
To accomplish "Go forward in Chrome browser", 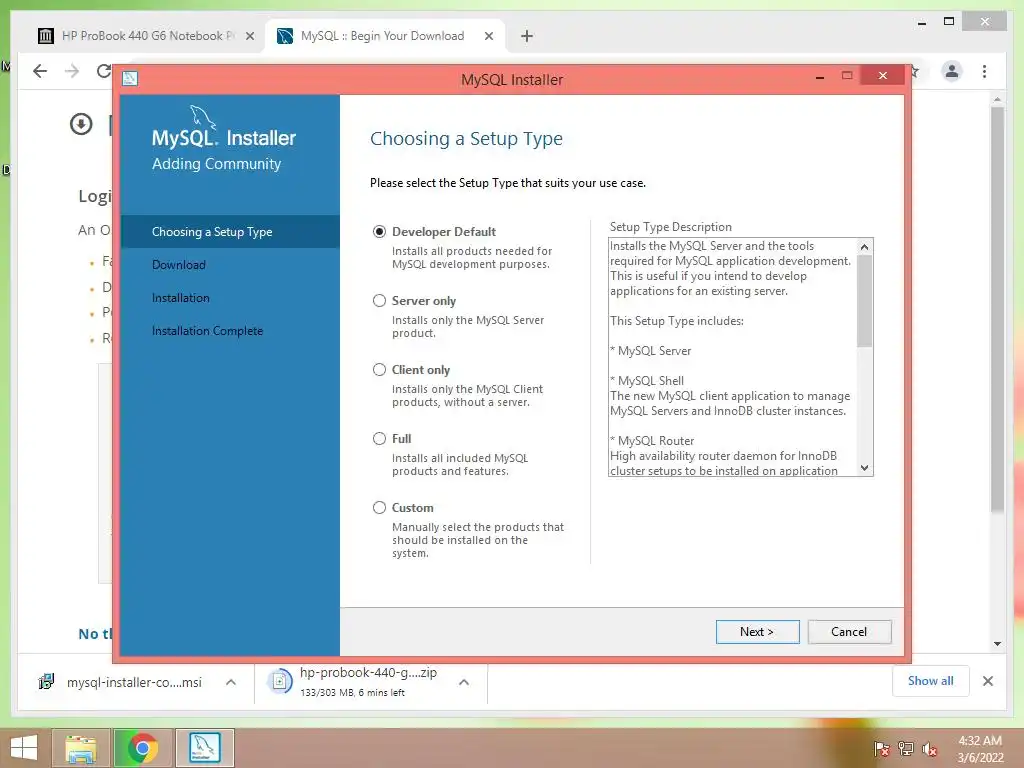I will (72, 71).
